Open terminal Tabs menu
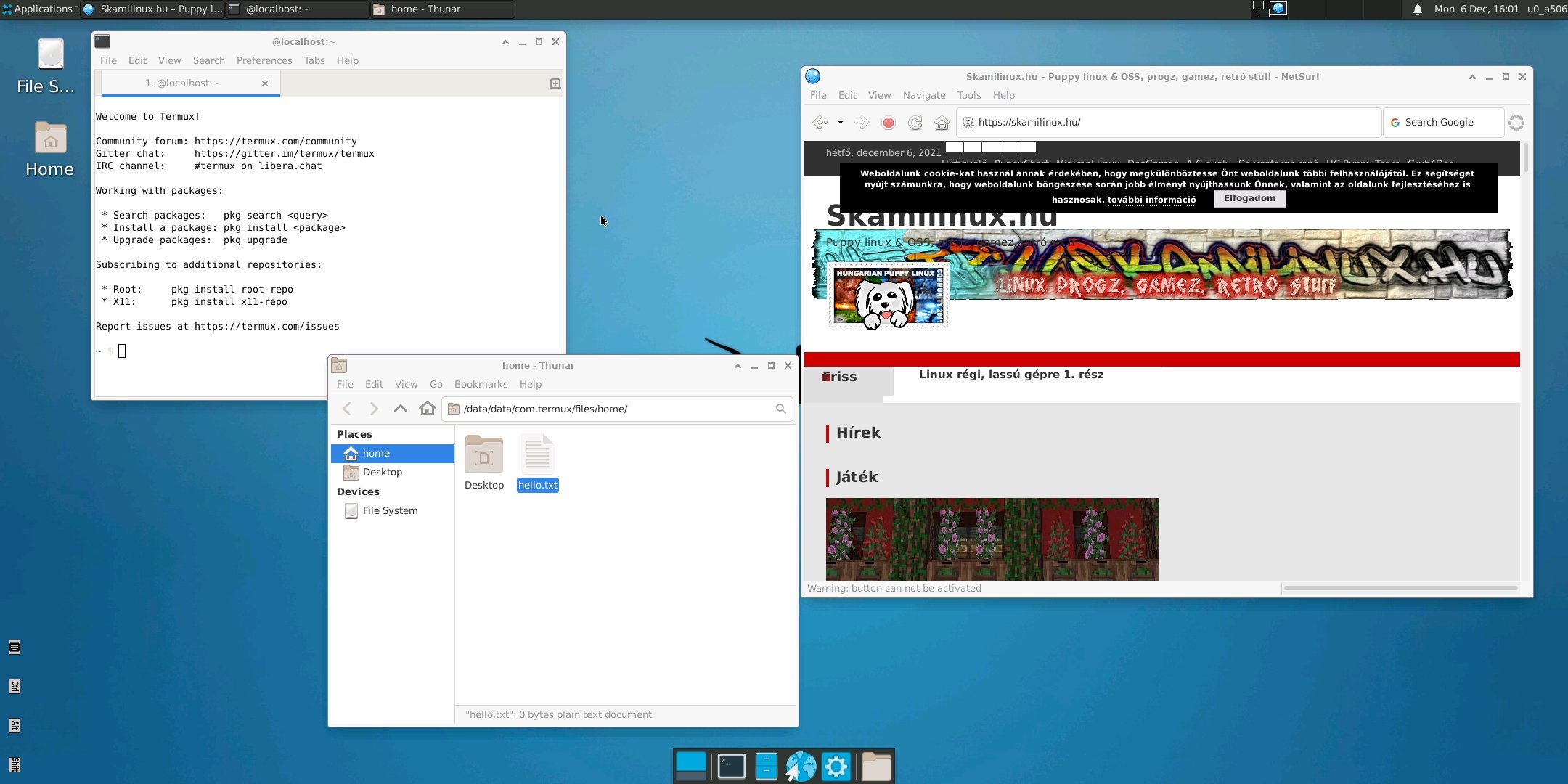Image resolution: width=1568 pixels, height=784 pixels. (x=314, y=60)
